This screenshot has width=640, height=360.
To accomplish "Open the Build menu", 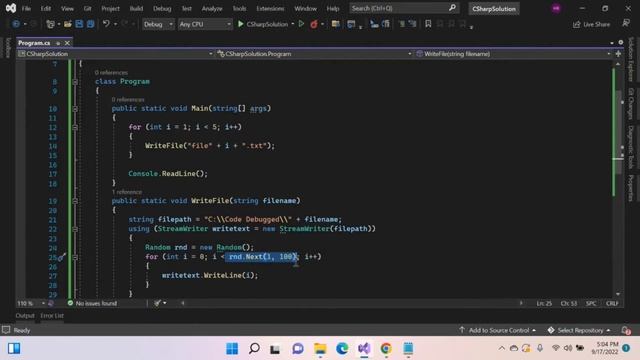I will pyautogui.click(x=136, y=8).
